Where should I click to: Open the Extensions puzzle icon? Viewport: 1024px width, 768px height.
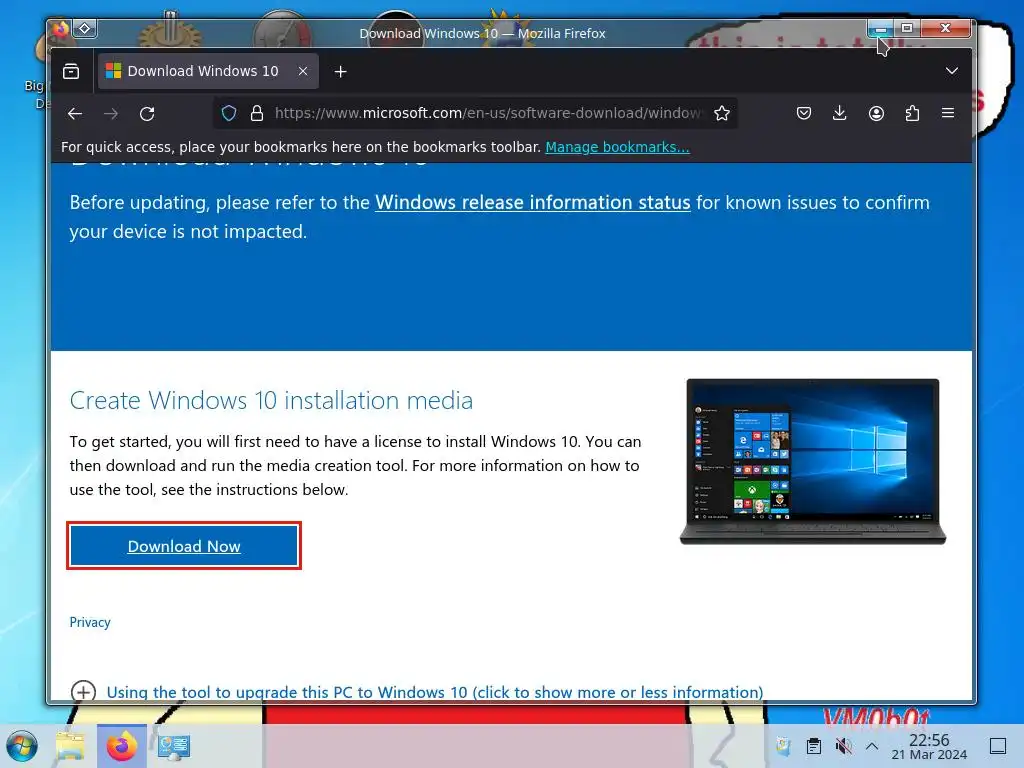click(912, 113)
